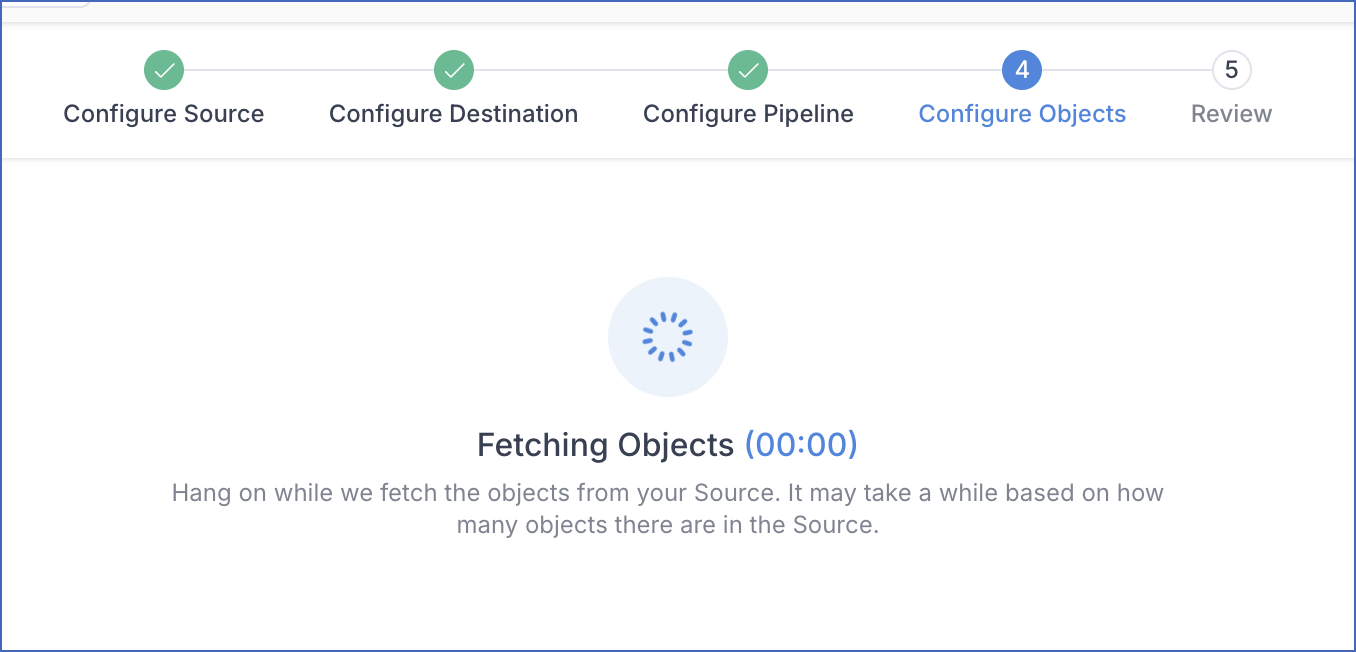Select the step 4 circle icon
The height and width of the screenshot is (652, 1356).
(1022, 70)
